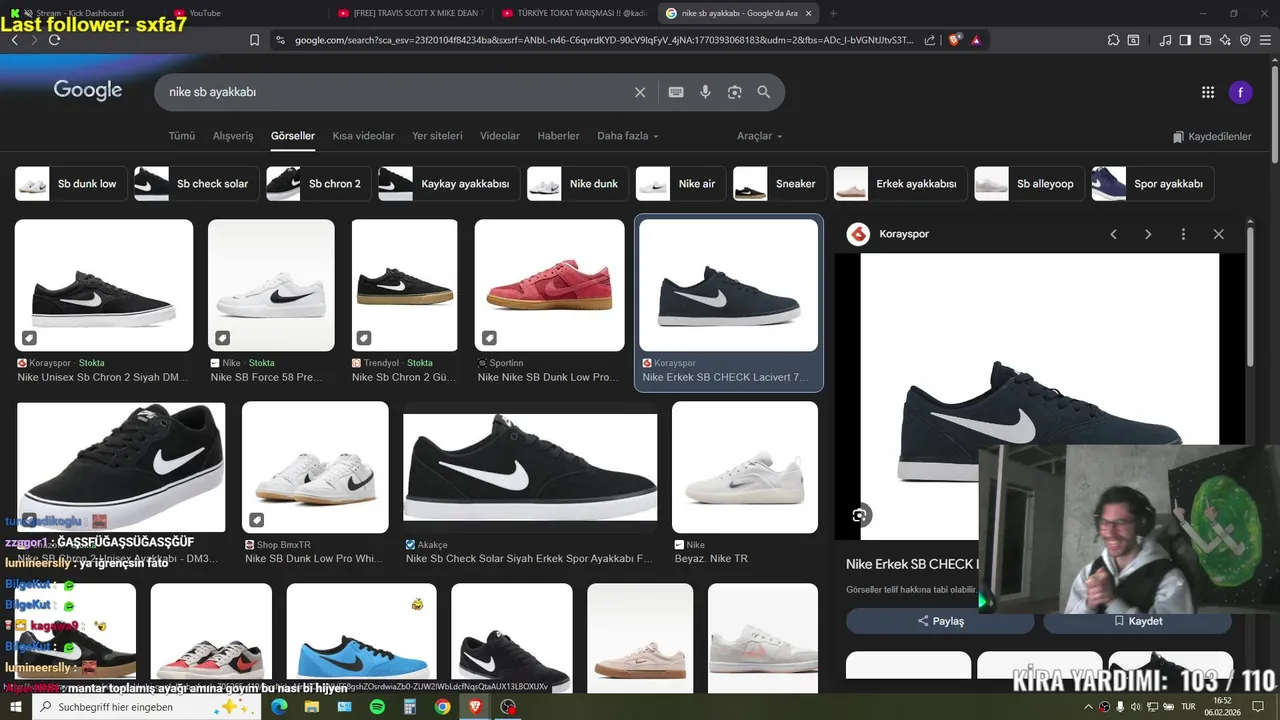Select the Sb chron 2 filter chip
Image resolution: width=1280 pixels, height=720 pixels.
pos(319,184)
